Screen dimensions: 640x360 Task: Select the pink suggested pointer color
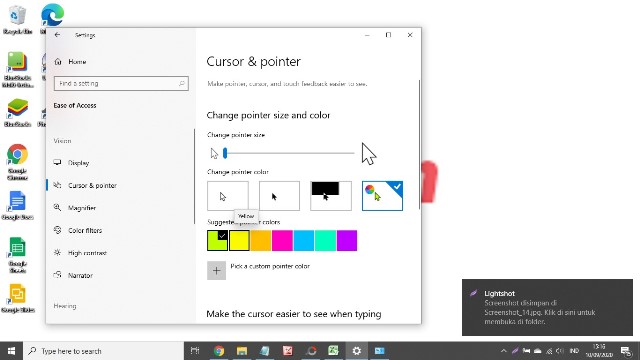coord(282,240)
